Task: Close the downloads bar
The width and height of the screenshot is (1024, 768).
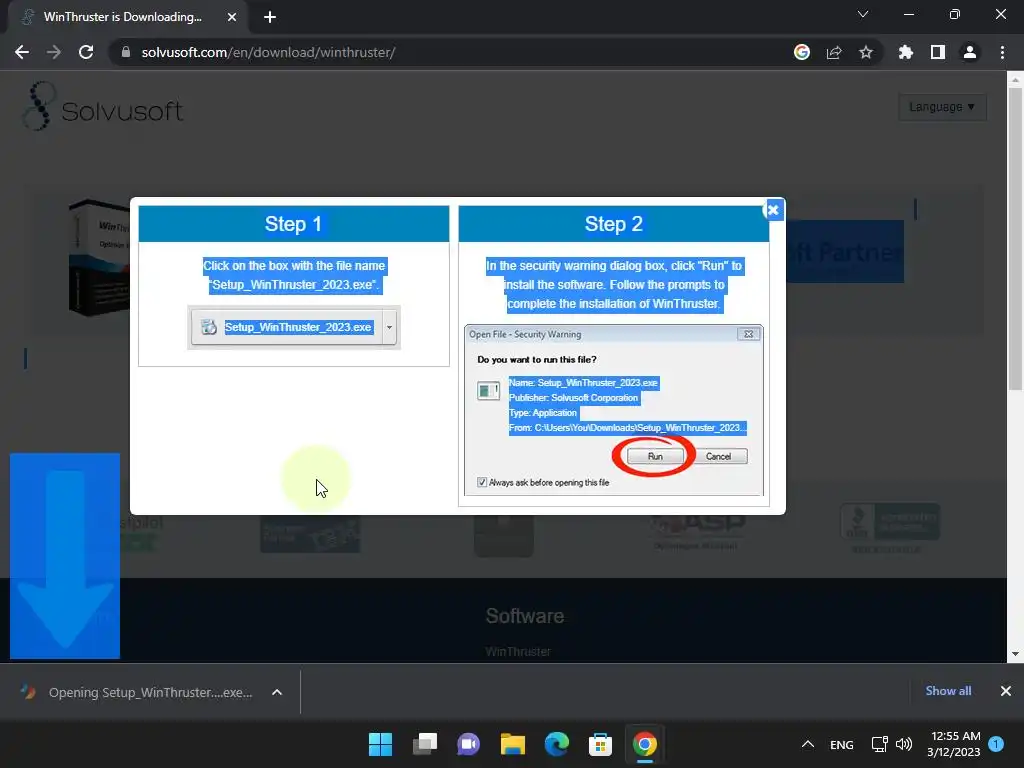Action: (1006, 691)
